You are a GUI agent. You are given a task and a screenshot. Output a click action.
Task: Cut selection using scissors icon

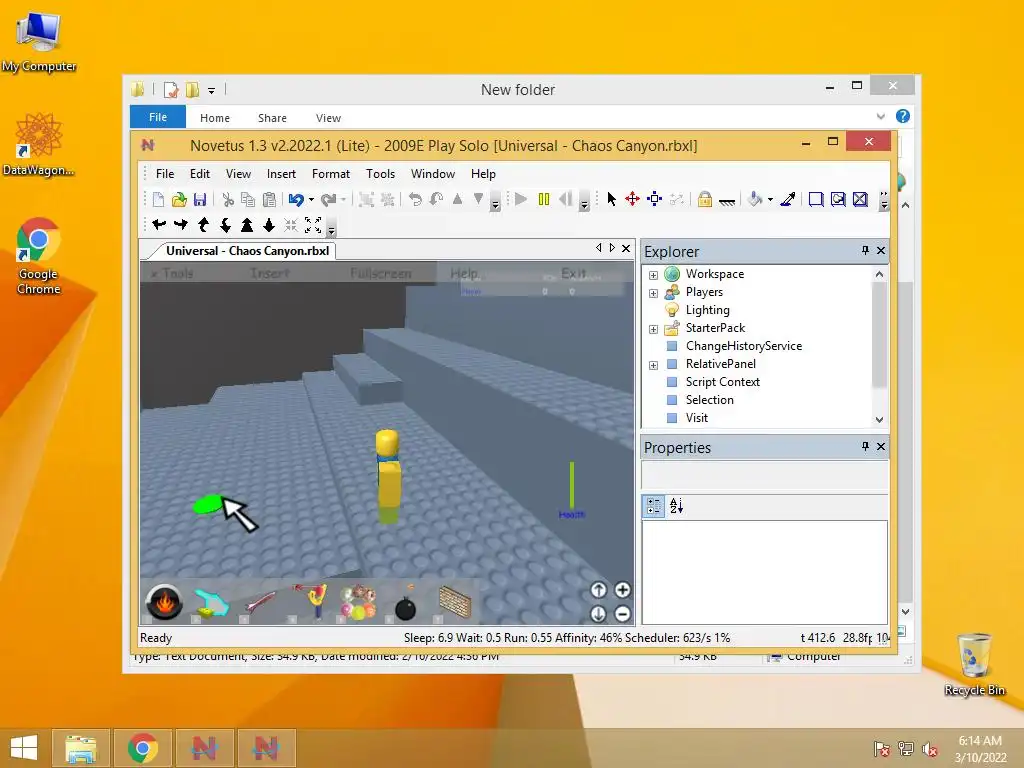click(228, 199)
